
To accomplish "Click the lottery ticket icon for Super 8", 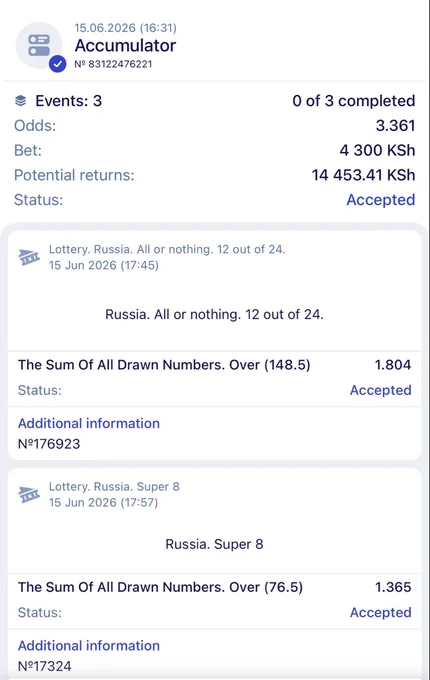I will click(29, 494).
